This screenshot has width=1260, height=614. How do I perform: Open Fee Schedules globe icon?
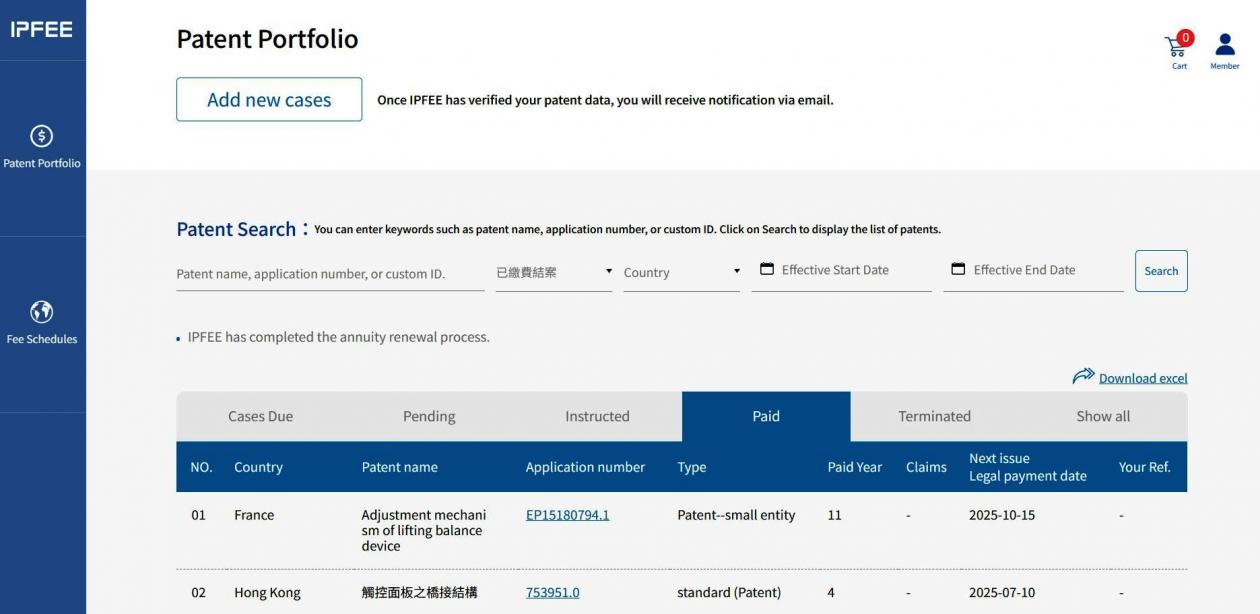pos(42,312)
